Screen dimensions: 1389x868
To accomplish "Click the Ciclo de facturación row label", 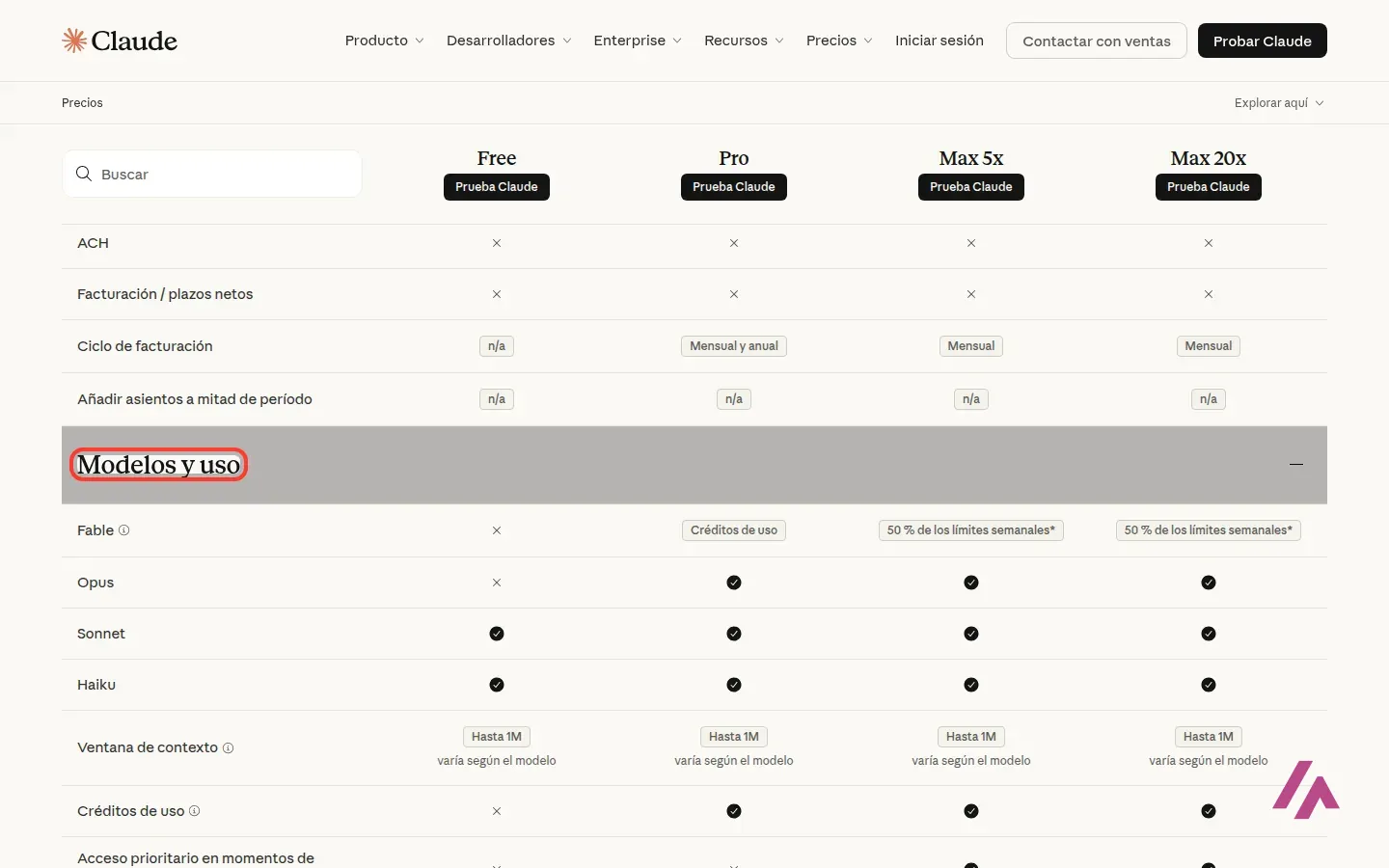I will [145, 346].
